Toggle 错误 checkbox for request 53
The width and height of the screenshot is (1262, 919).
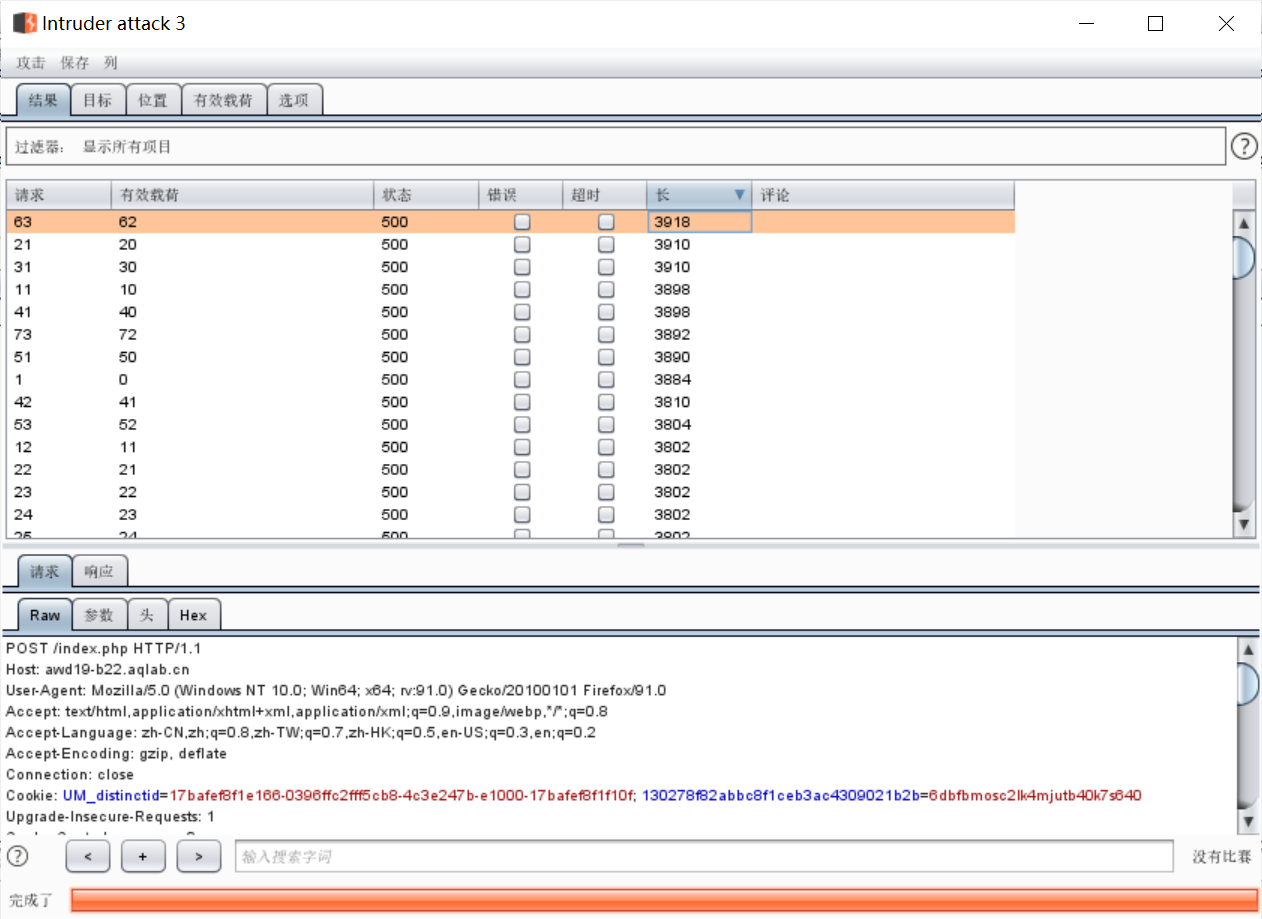point(522,425)
